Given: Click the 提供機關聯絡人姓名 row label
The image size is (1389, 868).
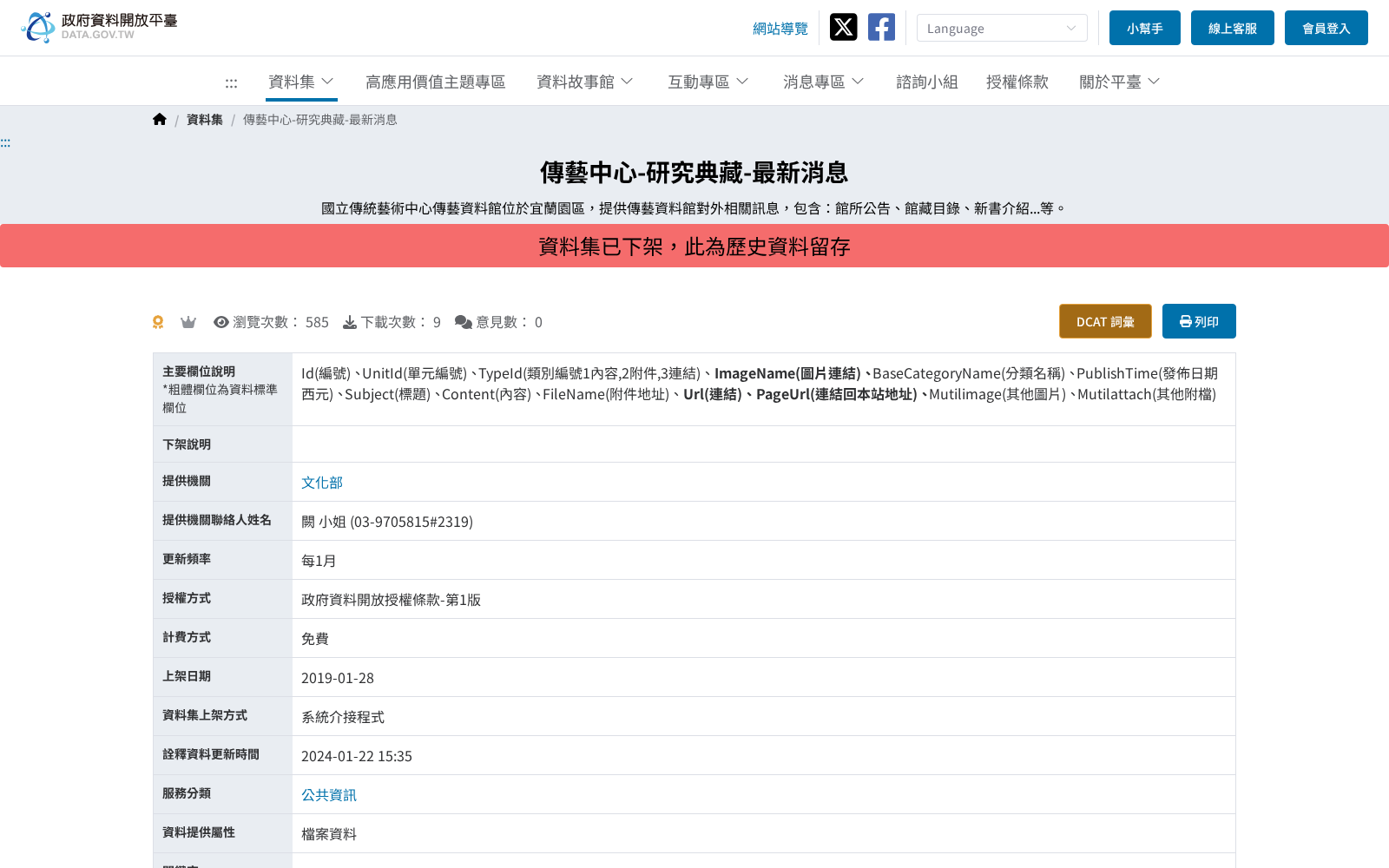Looking at the screenshot, I should [217, 520].
